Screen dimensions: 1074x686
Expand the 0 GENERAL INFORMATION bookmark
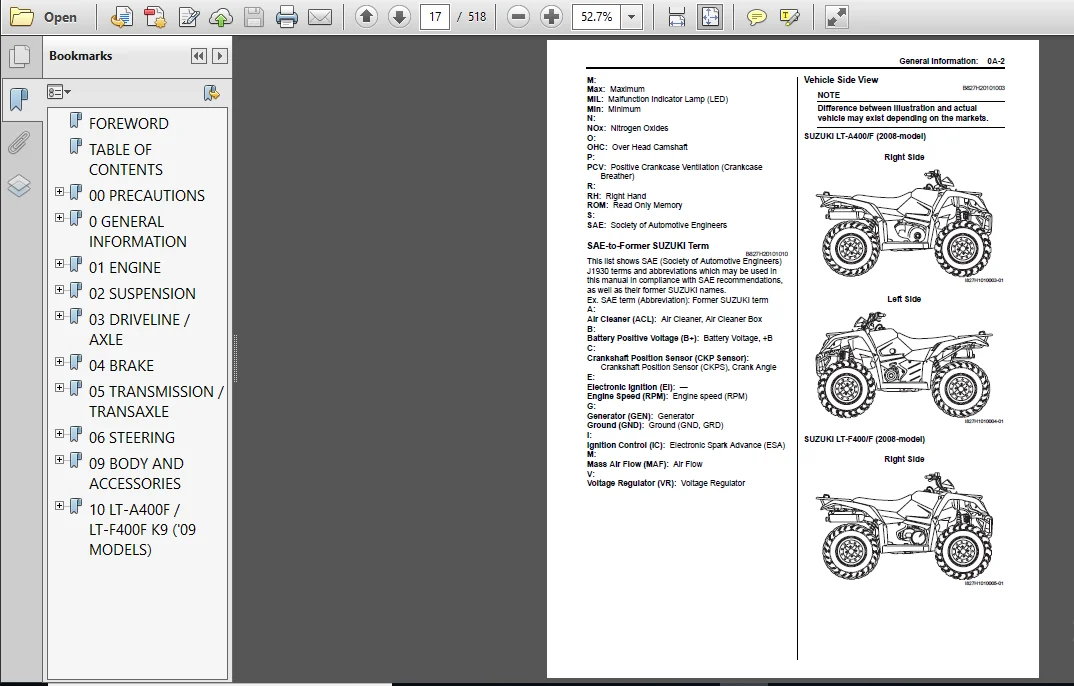point(60,218)
